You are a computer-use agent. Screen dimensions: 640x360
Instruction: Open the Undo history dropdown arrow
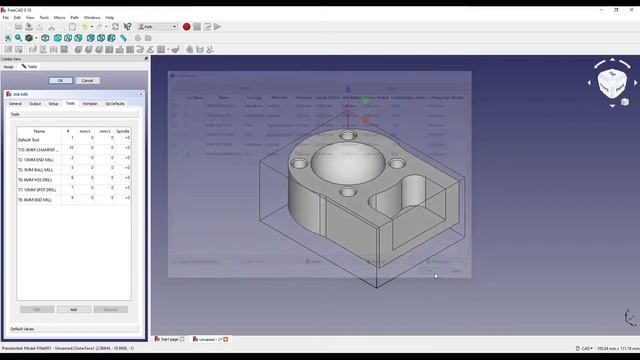[x=91, y=27]
